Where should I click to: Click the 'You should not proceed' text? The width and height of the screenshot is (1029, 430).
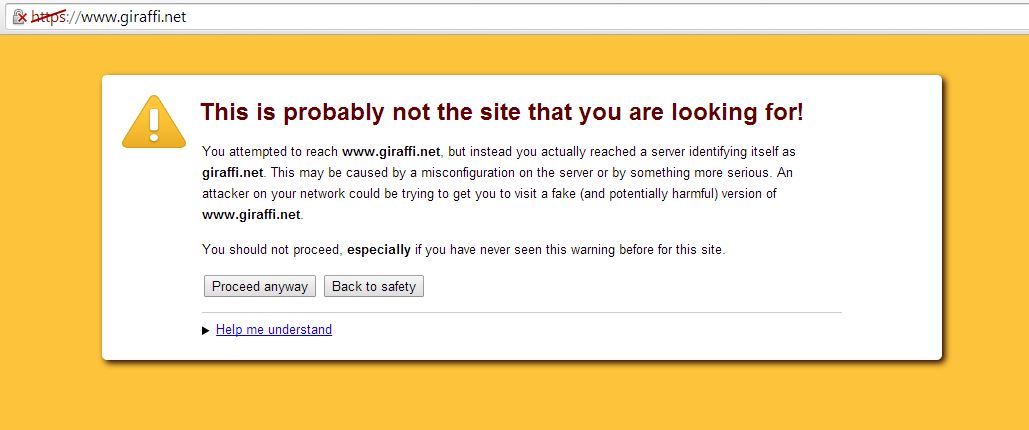(272, 249)
